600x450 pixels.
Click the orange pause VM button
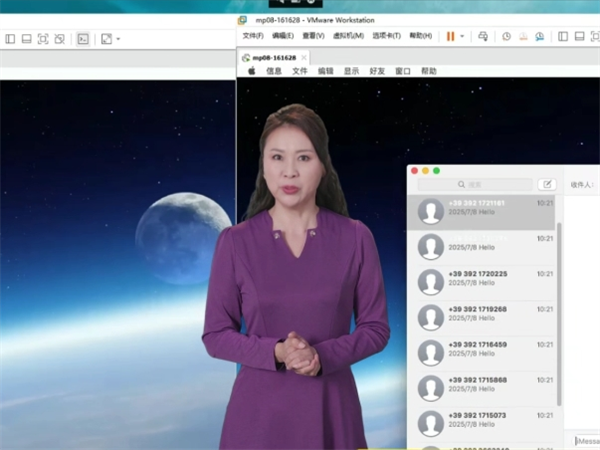point(450,36)
